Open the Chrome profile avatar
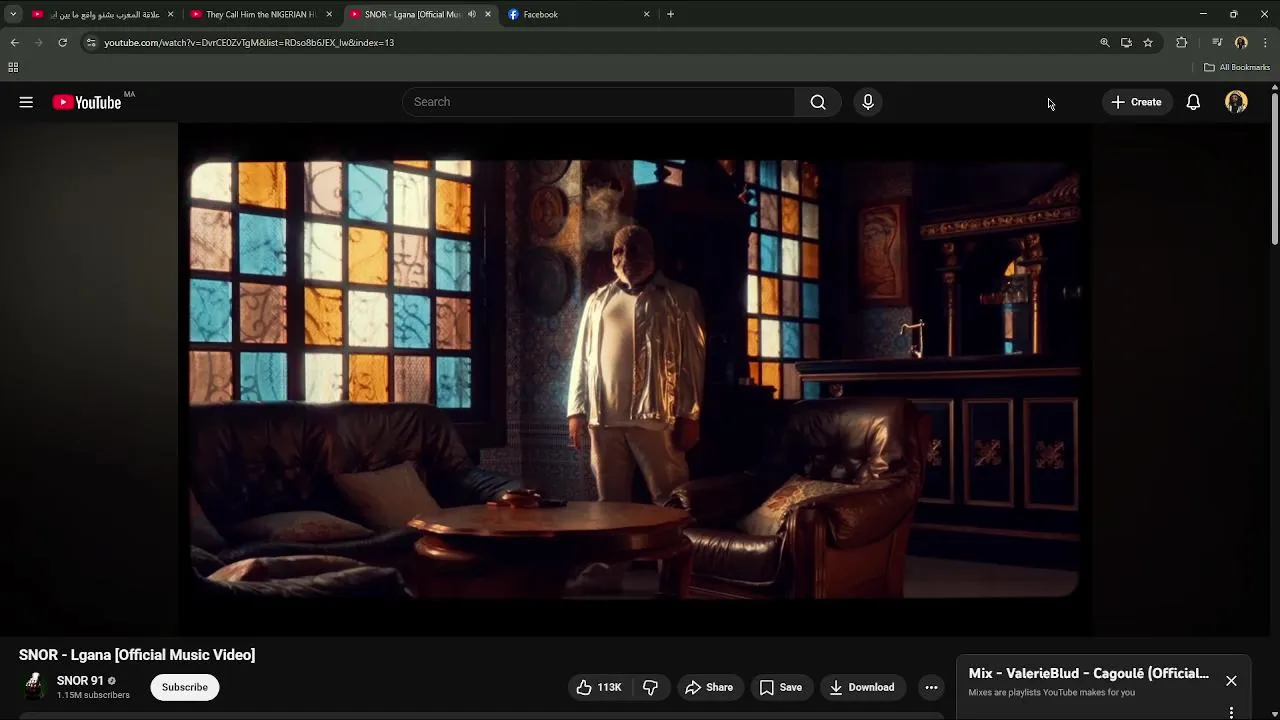Viewport: 1280px width, 720px height. (x=1241, y=43)
